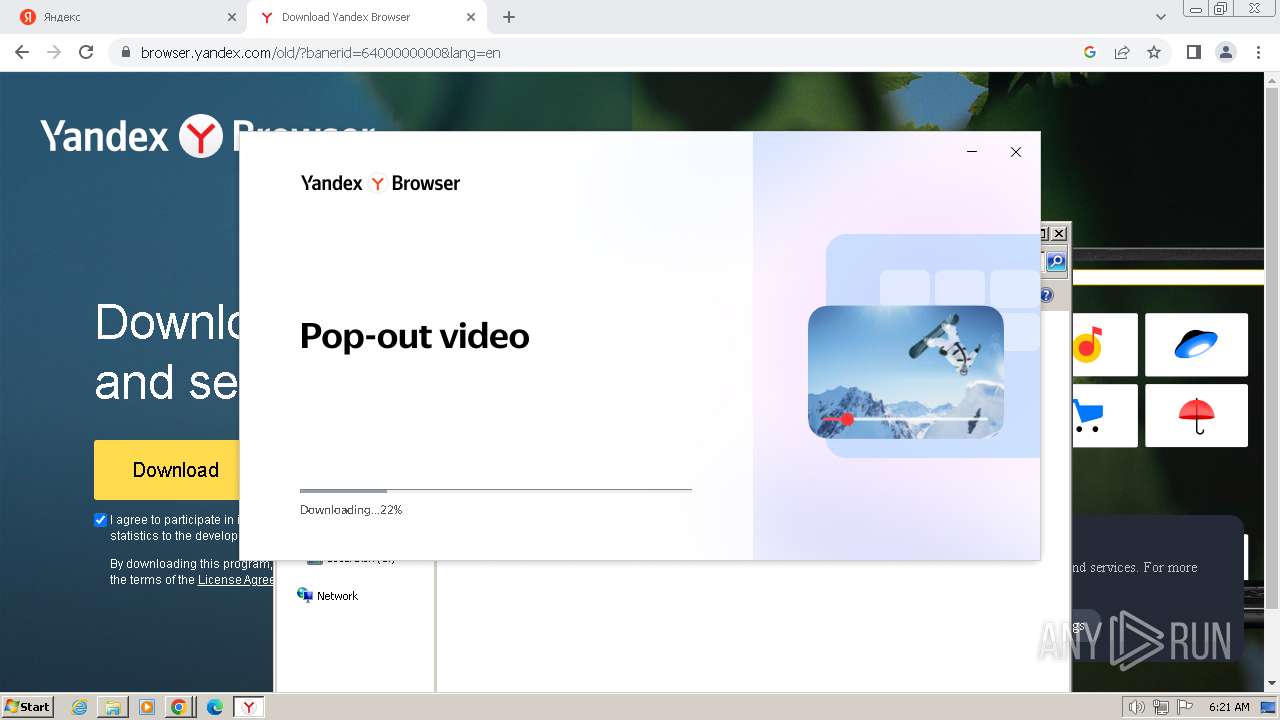
Task: Open the Chrome profile avatar
Action: coord(1225,52)
